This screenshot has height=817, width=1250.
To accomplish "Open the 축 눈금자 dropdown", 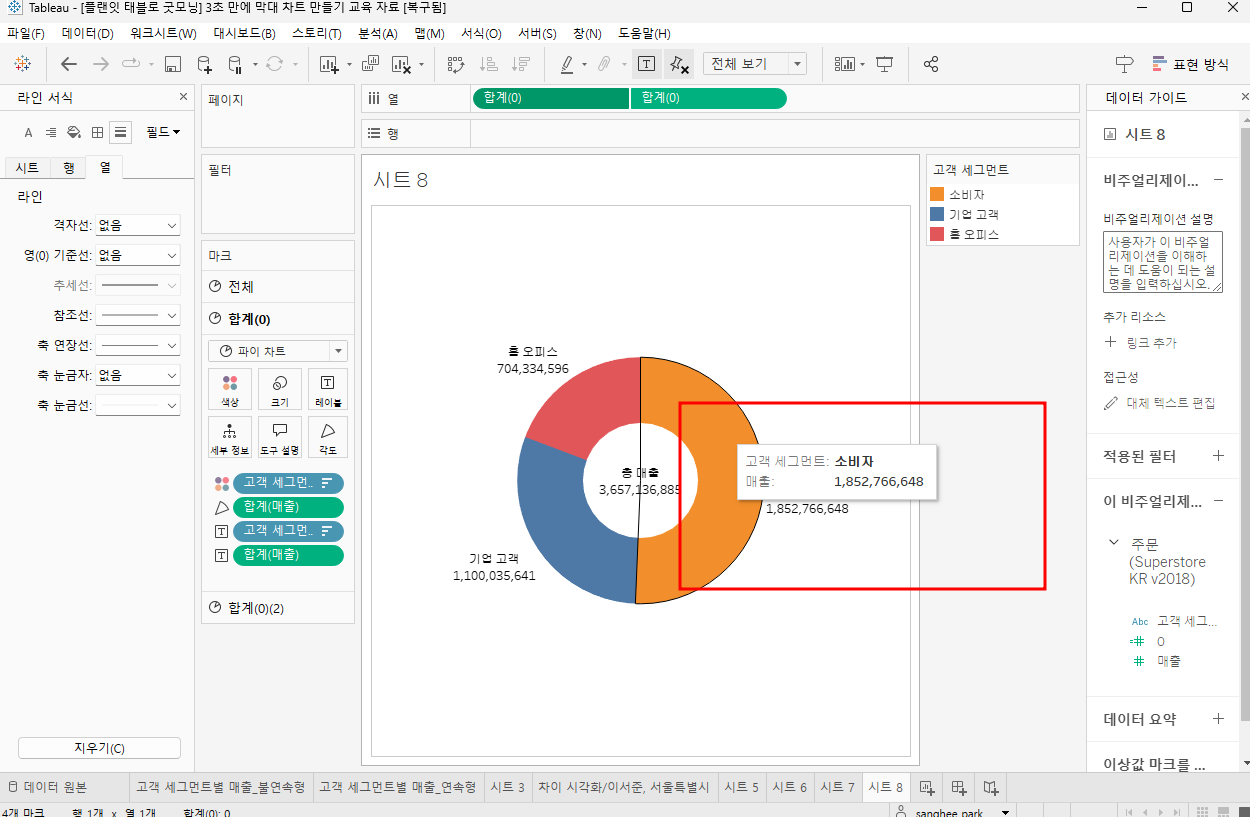I will click(x=138, y=376).
